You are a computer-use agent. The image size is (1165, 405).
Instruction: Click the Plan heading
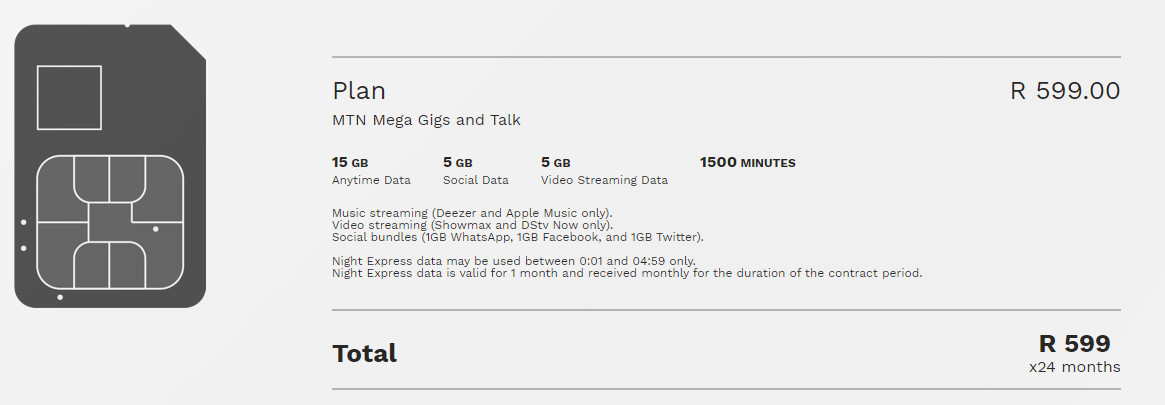359,91
